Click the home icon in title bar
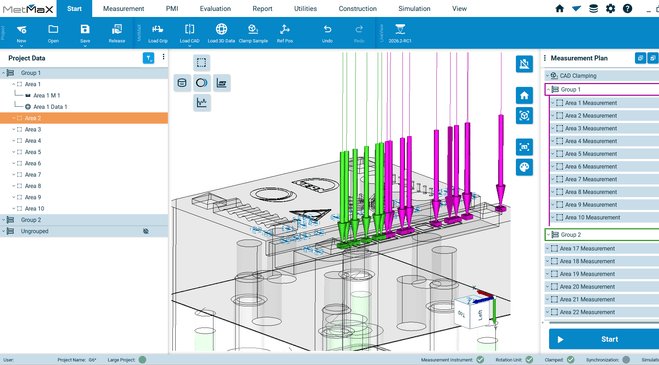659x365 pixels. [559, 8]
